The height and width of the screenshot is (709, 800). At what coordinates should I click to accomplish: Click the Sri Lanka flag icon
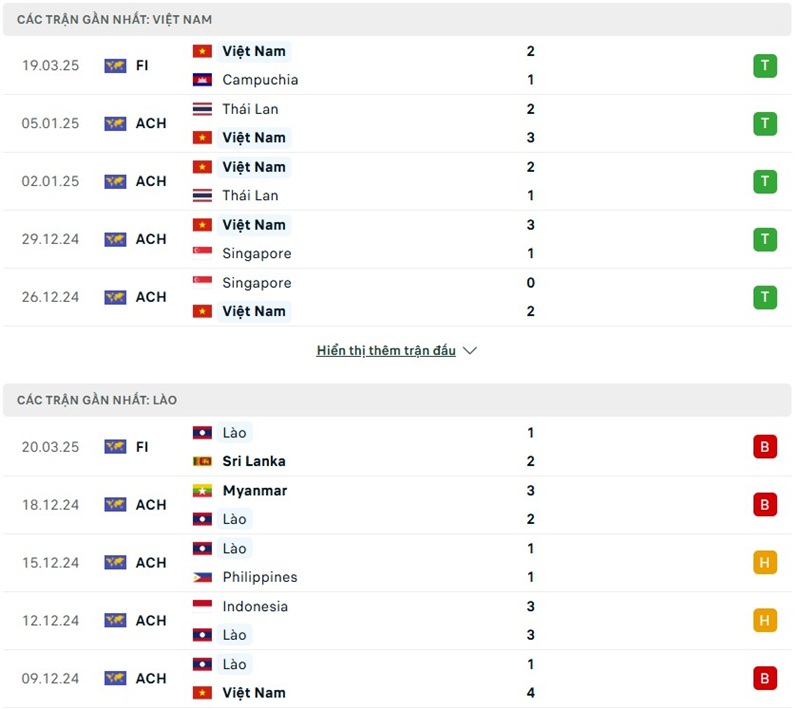[x=203, y=462]
